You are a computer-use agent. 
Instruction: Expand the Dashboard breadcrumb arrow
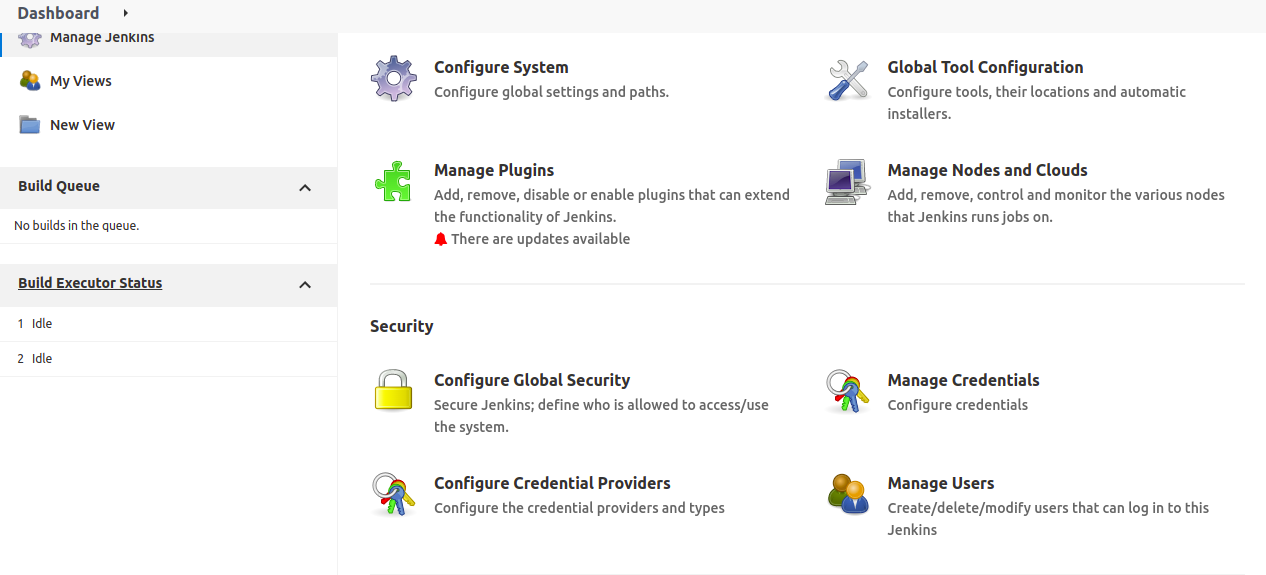[126, 13]
